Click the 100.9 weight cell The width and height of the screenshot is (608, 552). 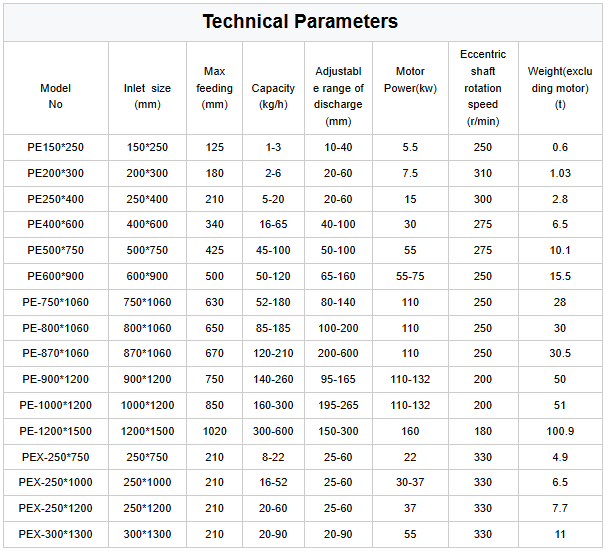click(x=560, y=431)
